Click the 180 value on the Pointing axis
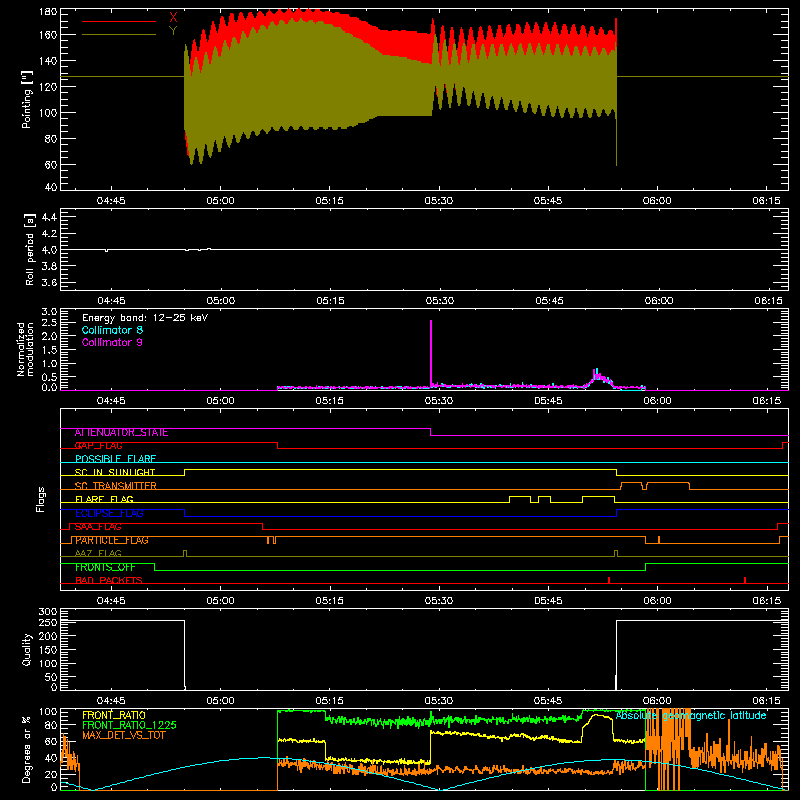 48,12
